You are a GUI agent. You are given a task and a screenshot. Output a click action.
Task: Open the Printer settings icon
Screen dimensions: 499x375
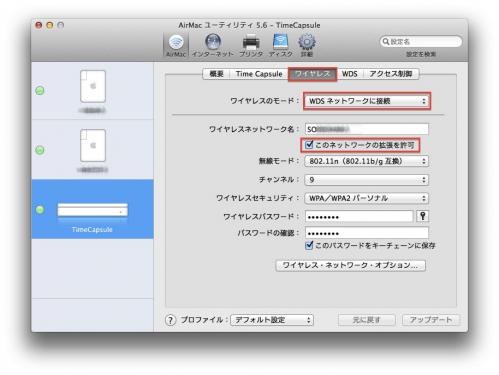pyautogui.click(x=251, y=45)
